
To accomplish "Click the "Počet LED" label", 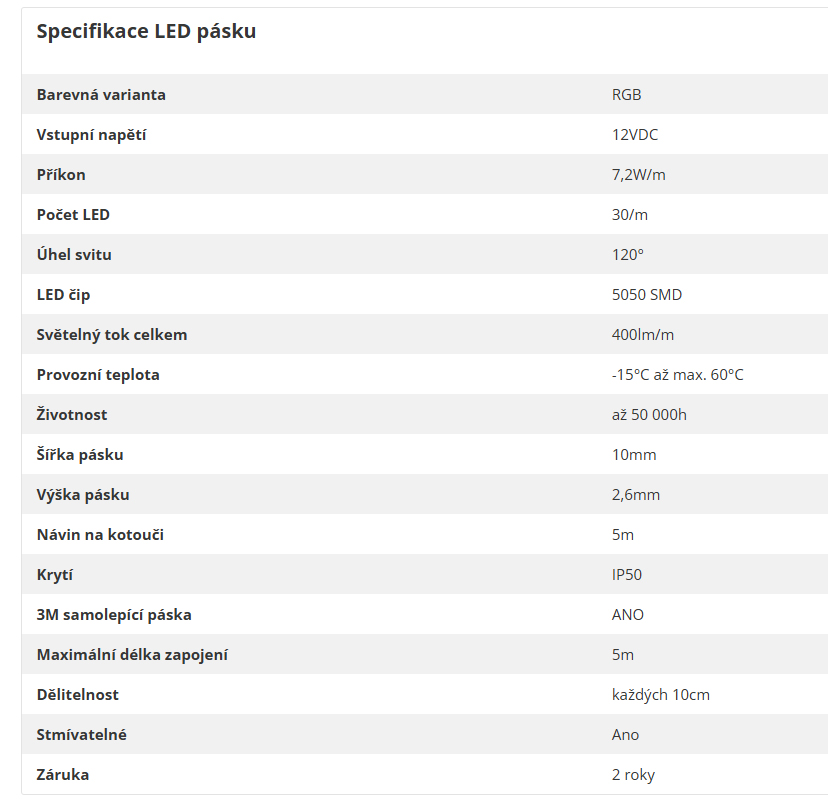I will pyautogui.click(x=73, y=215).
